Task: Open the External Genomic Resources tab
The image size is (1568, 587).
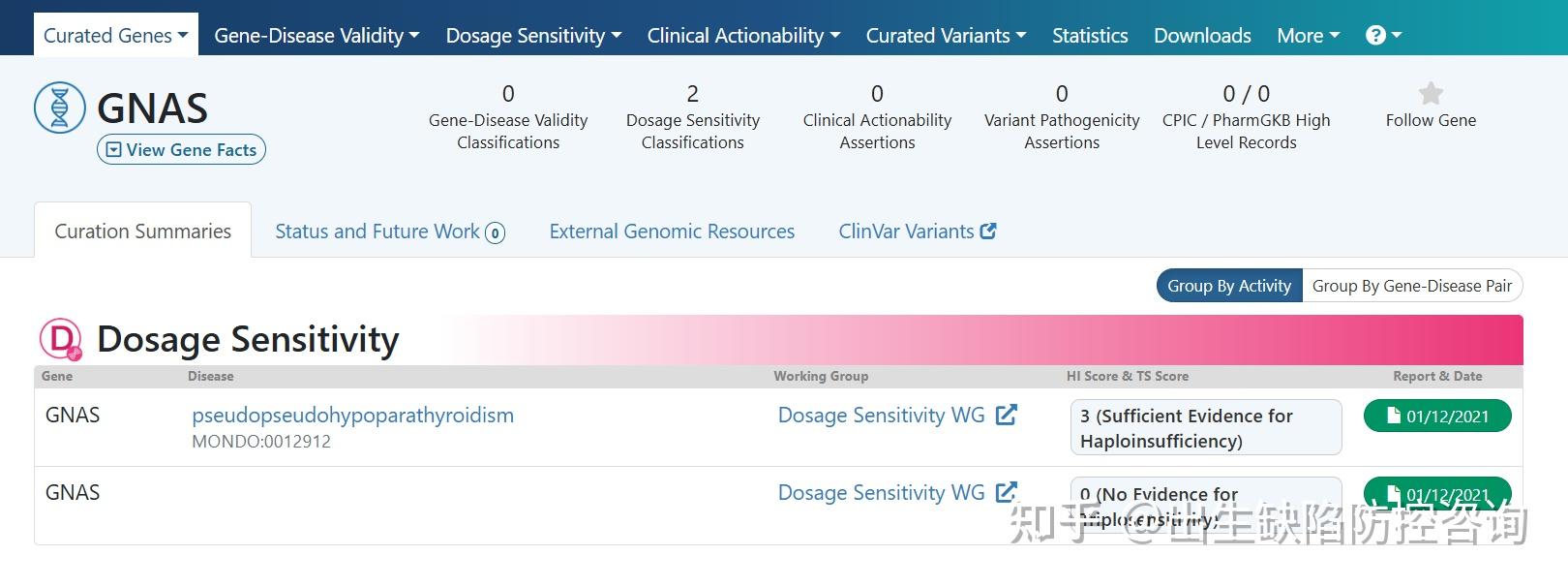Action: [x=672, y=232]
